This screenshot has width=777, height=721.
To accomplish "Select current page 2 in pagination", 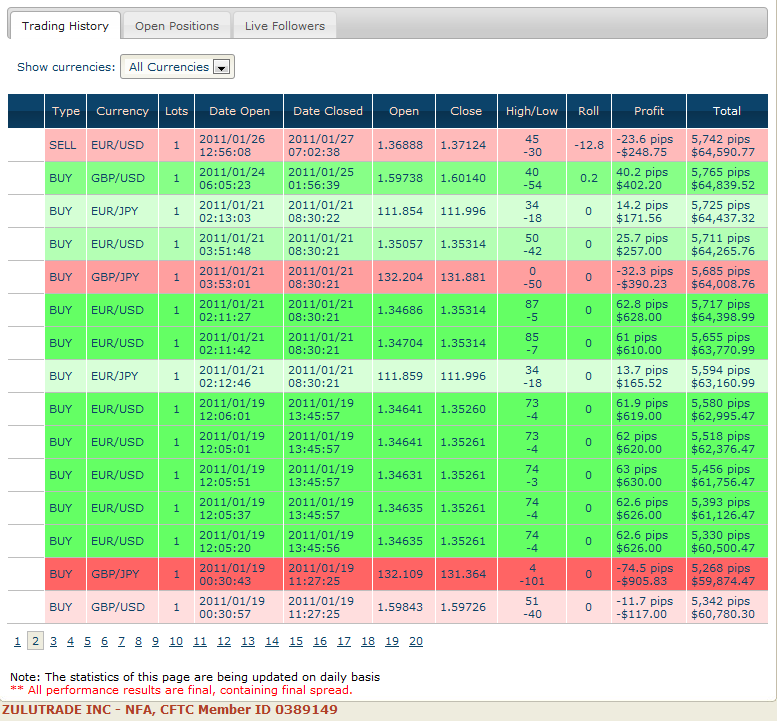I will pyautogui.click(x=35, y=641).
